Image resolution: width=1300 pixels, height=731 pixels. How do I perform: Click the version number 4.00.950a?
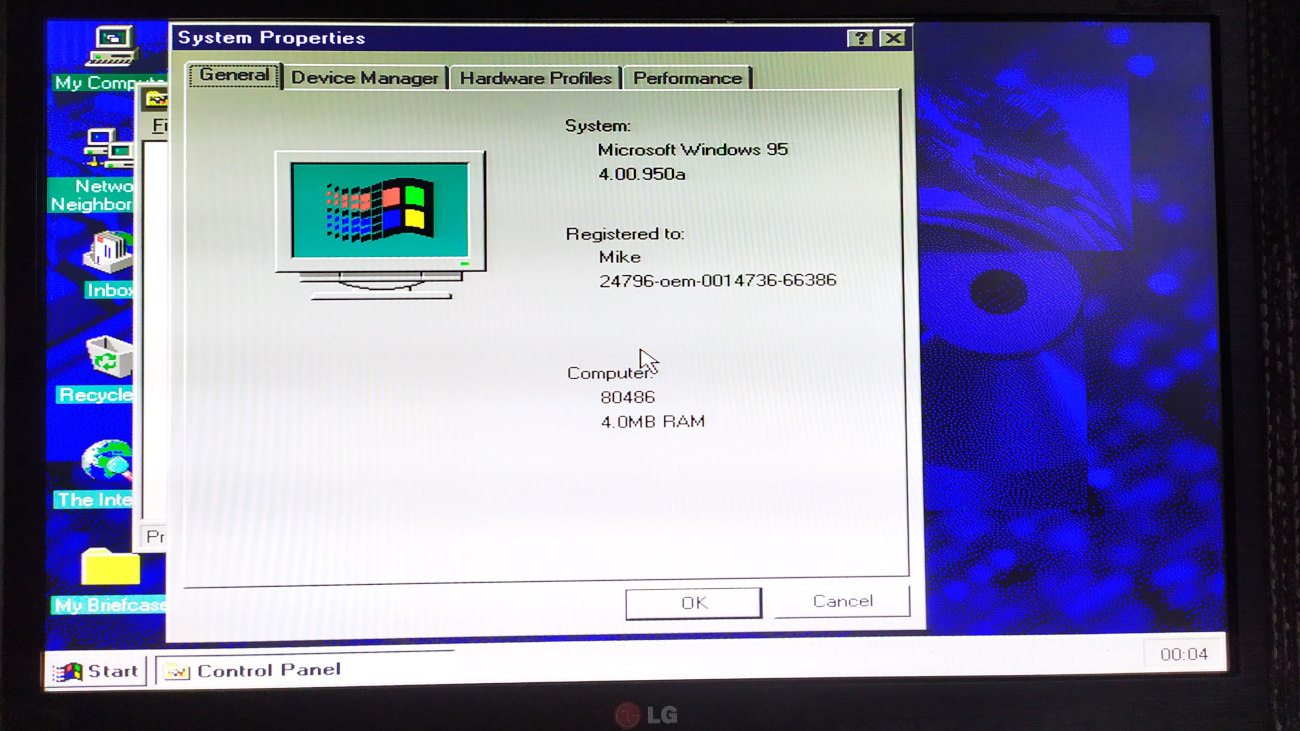(x=641, y=174)
